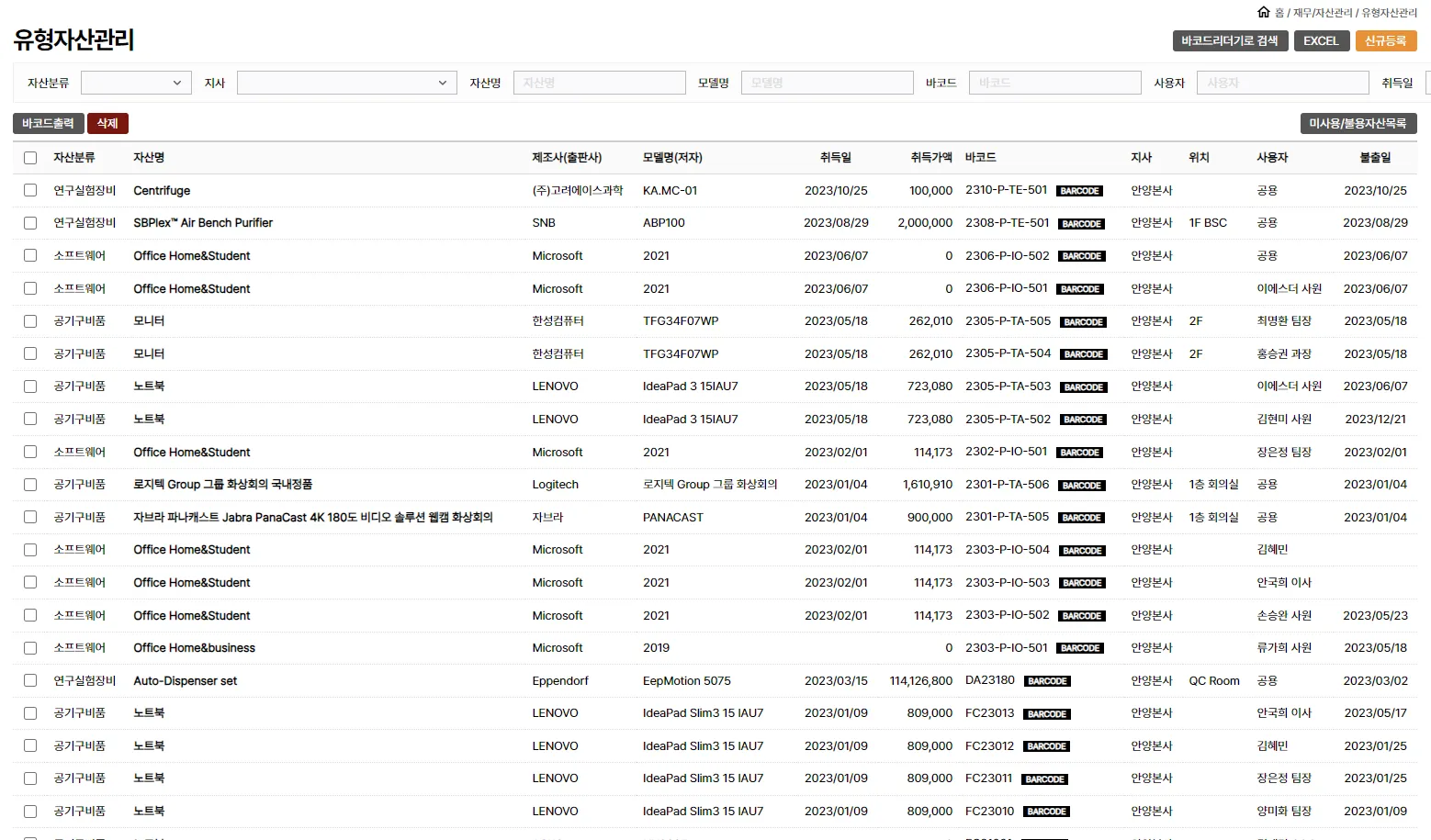Open the 미사용/불용자산목록 list
1431x840 pixels.
point(1358,123)
